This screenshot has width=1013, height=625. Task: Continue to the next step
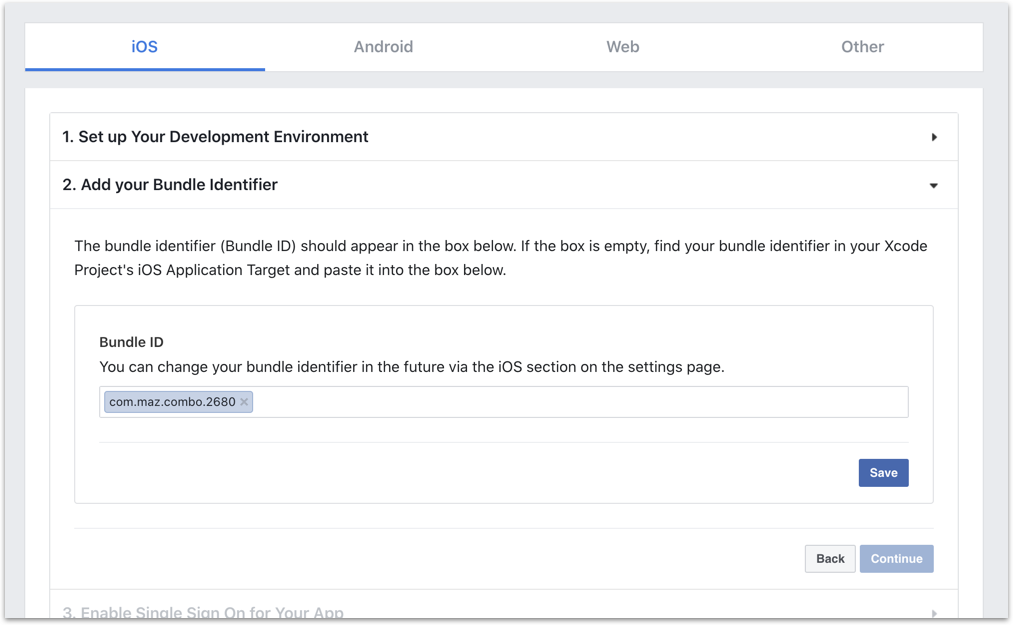pyautogui.click(x=896, y=558)
